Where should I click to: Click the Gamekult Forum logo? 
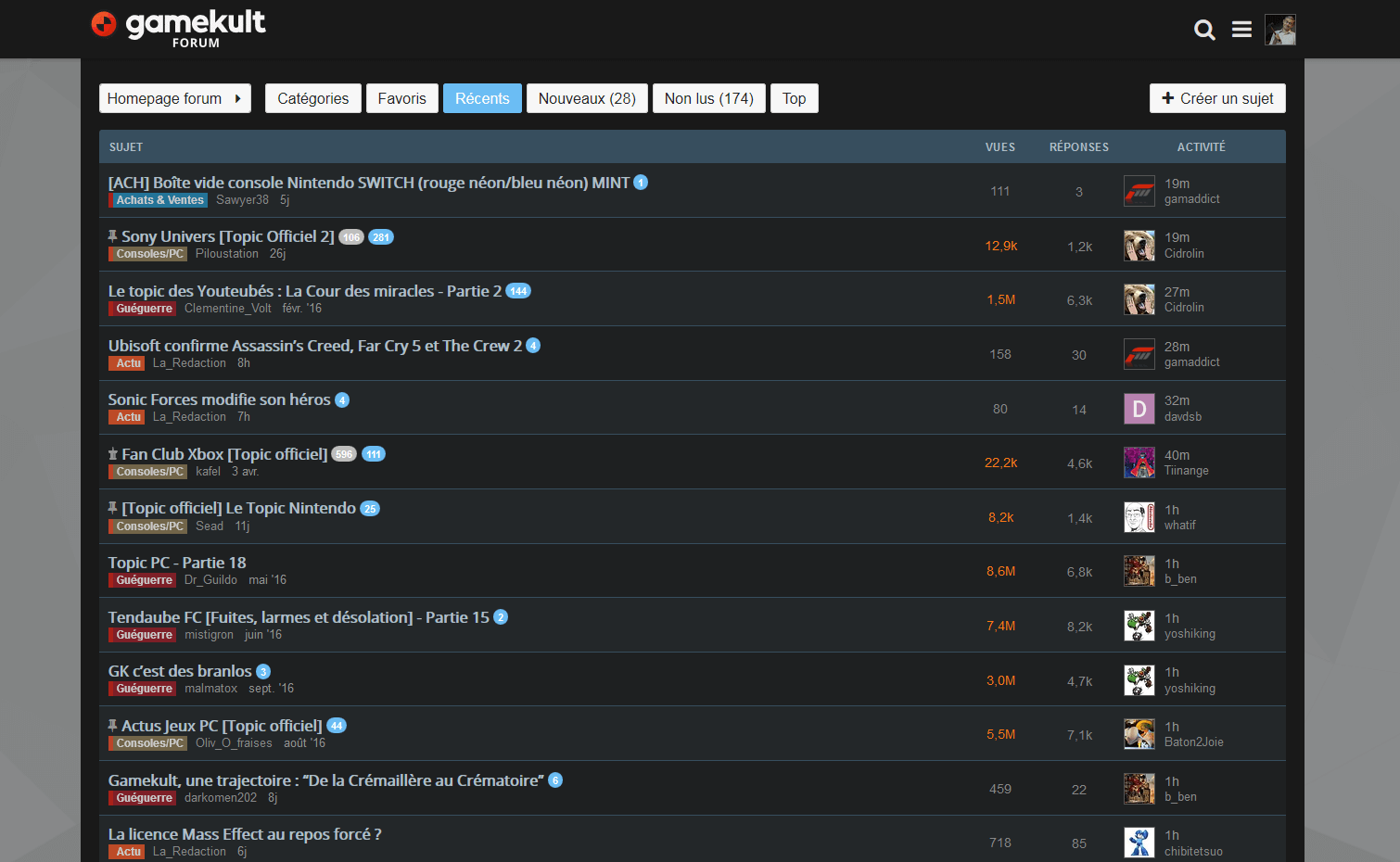click(178, 27)
